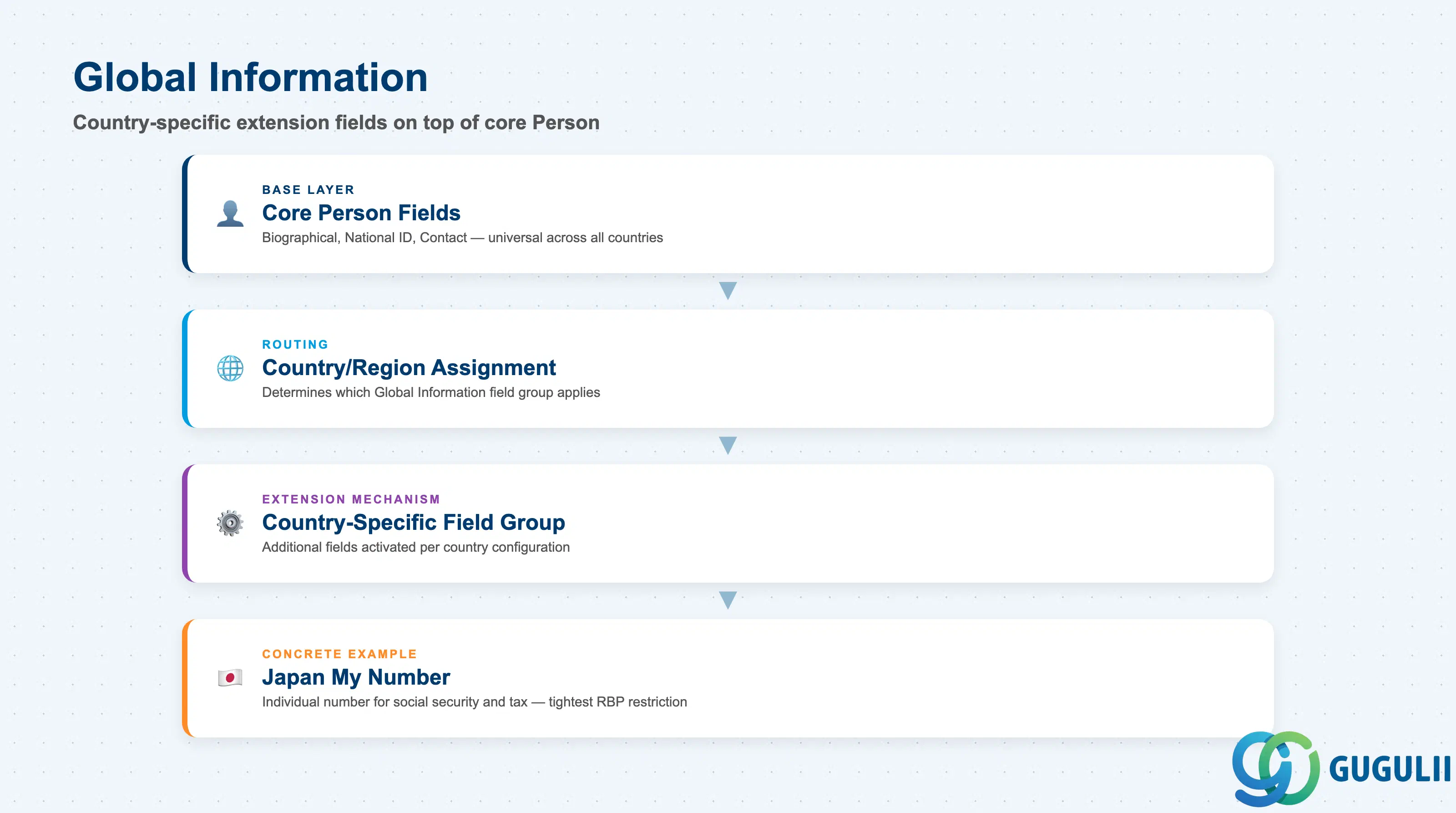Image resolution: width=1456 pixels, height=813 pixels.
Task: Click the arrow below Country/Region Assignment card
Action: click(728, 446)
